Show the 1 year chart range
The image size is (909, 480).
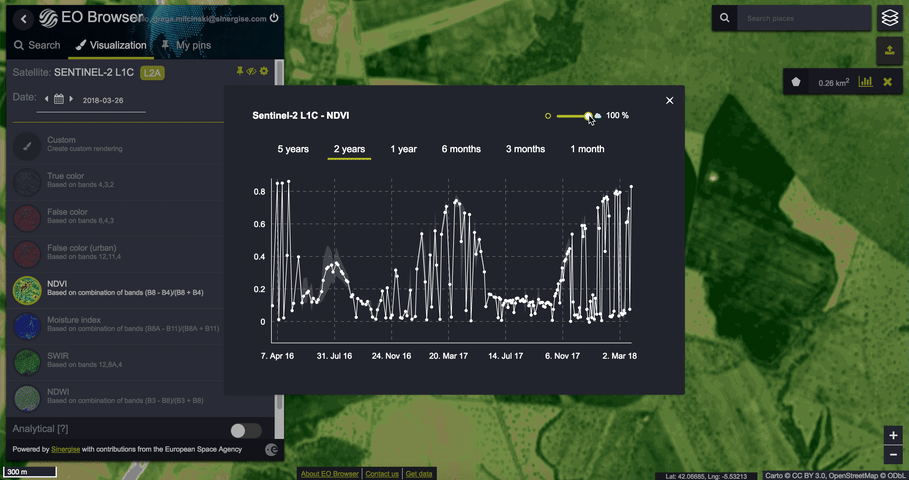(403, 149)
